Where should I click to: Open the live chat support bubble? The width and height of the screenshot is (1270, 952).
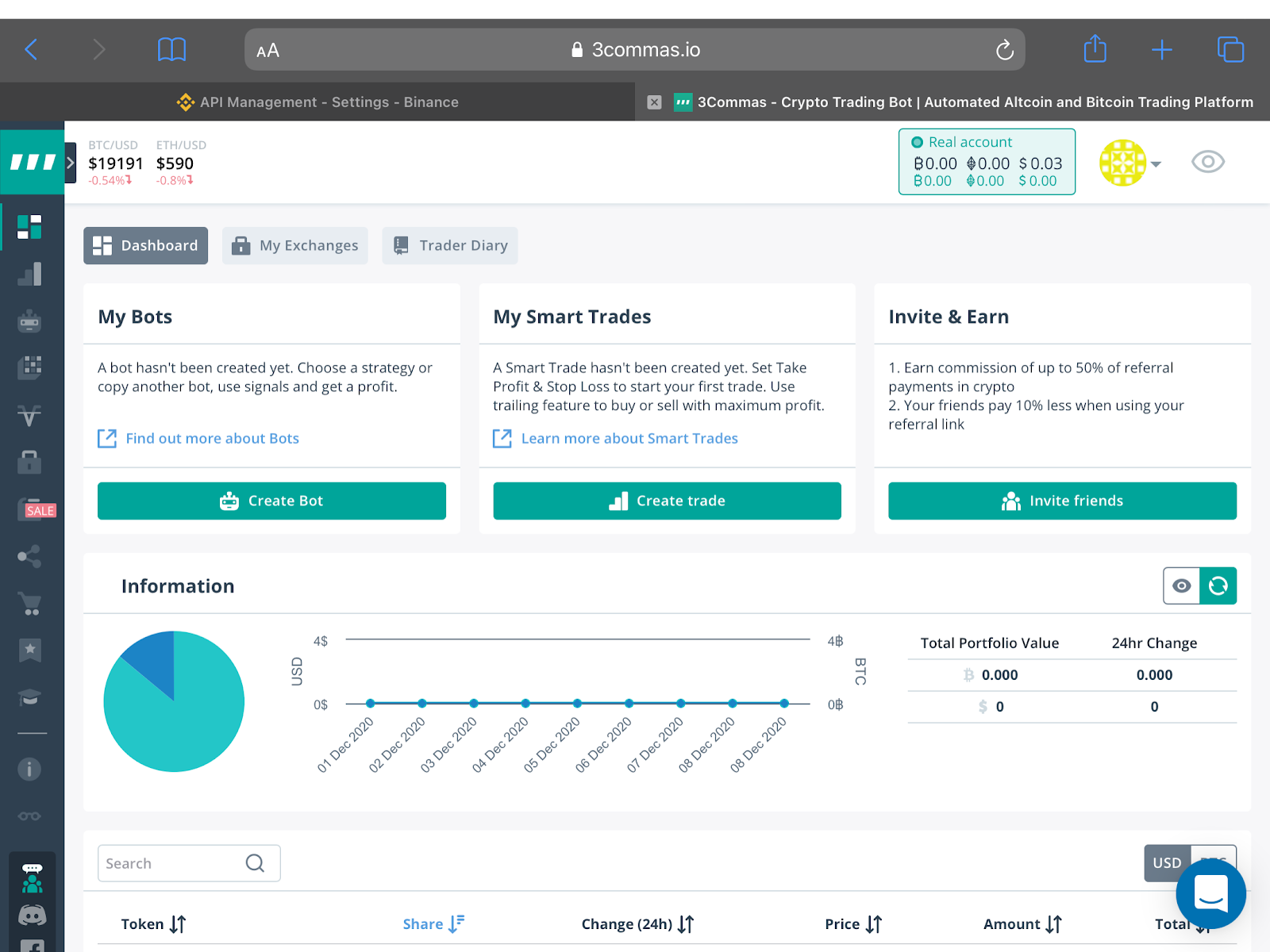click(x=1210, y=894)
